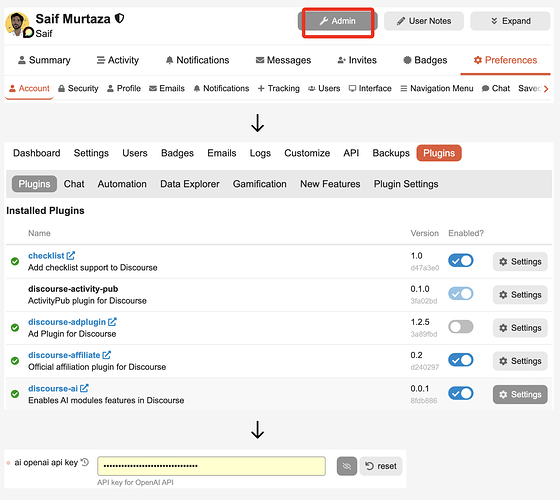The width and height of the screenshot is (560, 500).
Task: Open the Chat plugin sub-tab
Action: coord(74,184)
